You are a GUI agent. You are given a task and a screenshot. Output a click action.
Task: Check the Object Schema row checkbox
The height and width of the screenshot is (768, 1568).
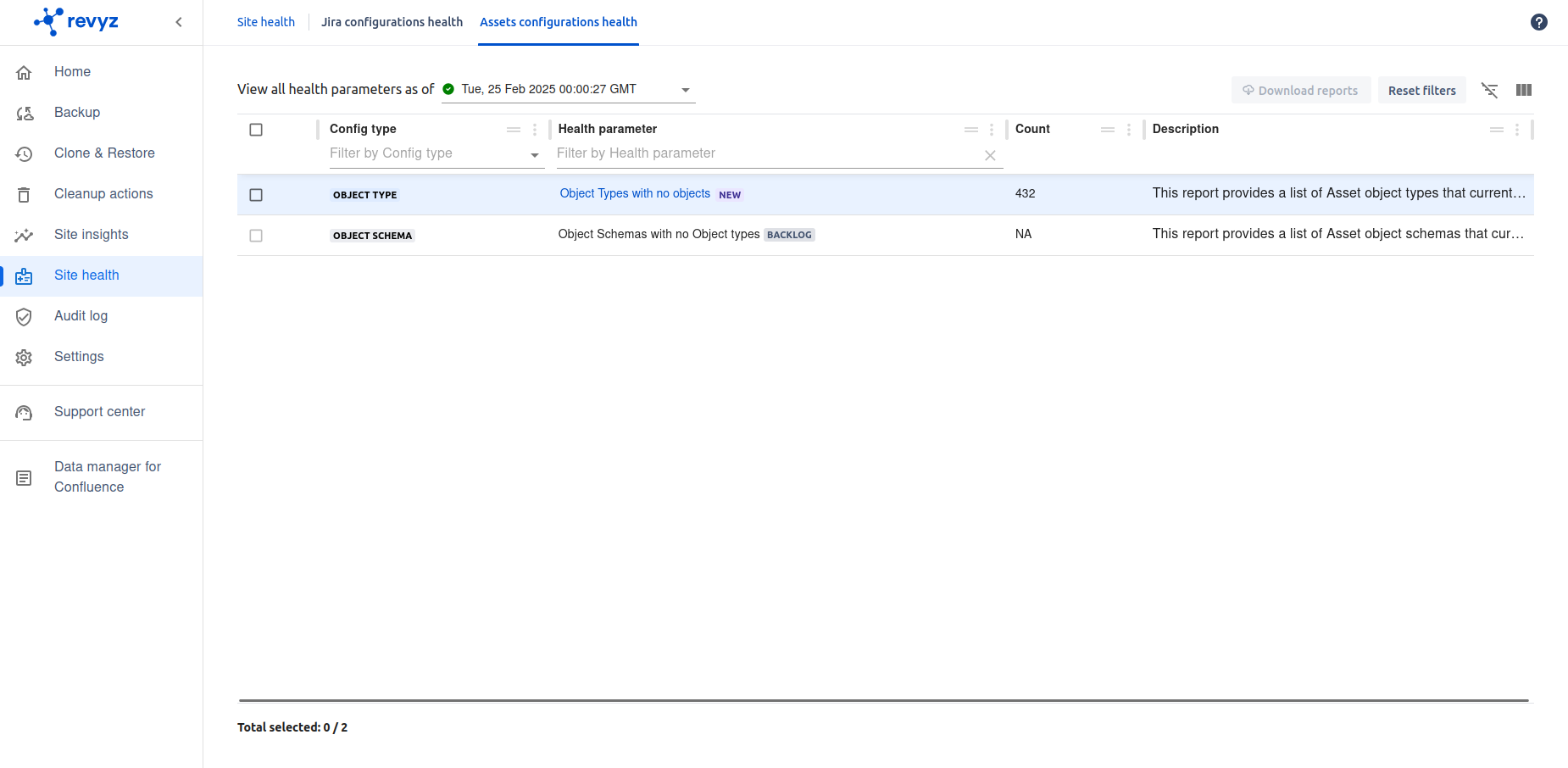click(x=256, y=236)
